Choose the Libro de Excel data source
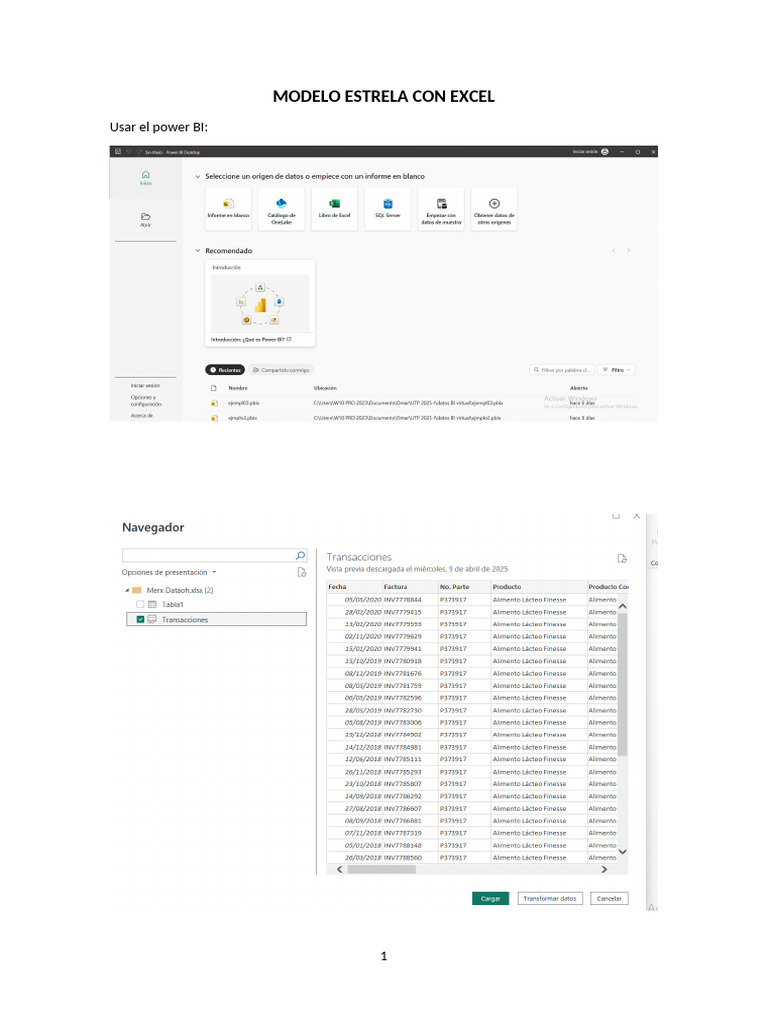This screenshot has width=768, height=1024. pyautogui.click(x=334, y=208)
